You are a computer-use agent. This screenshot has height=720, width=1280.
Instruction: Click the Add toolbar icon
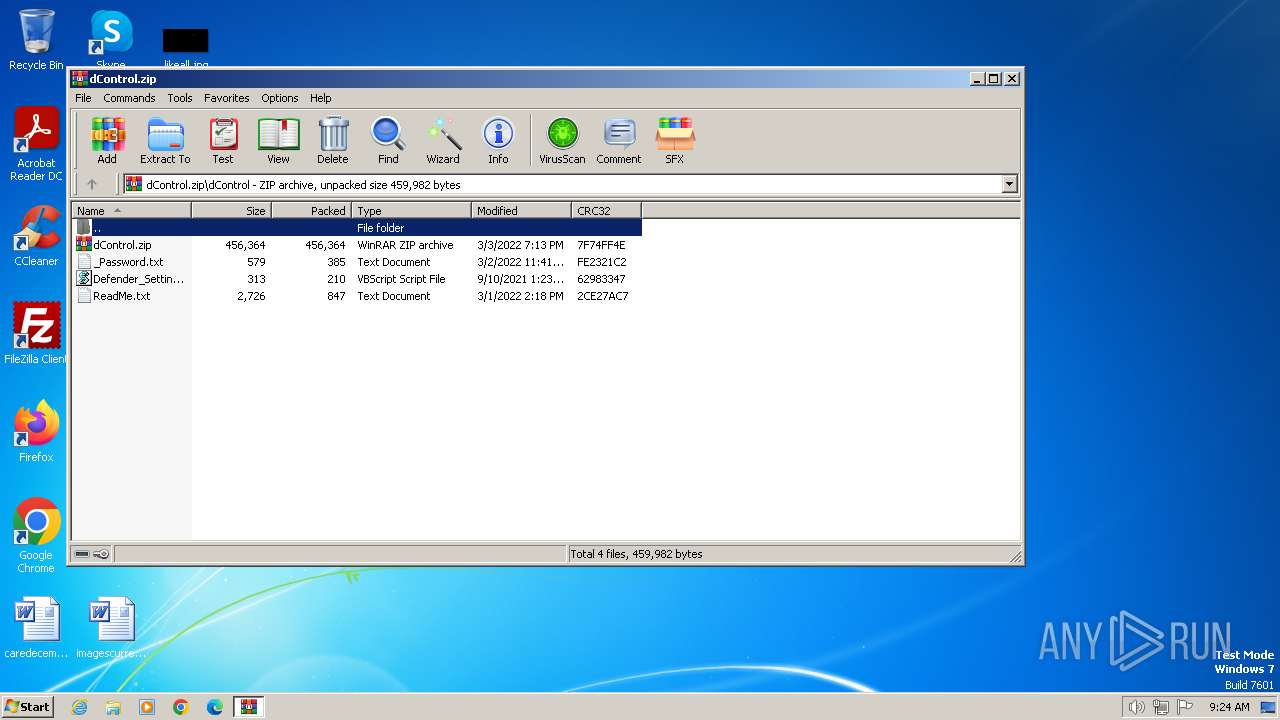pos(107,140)
